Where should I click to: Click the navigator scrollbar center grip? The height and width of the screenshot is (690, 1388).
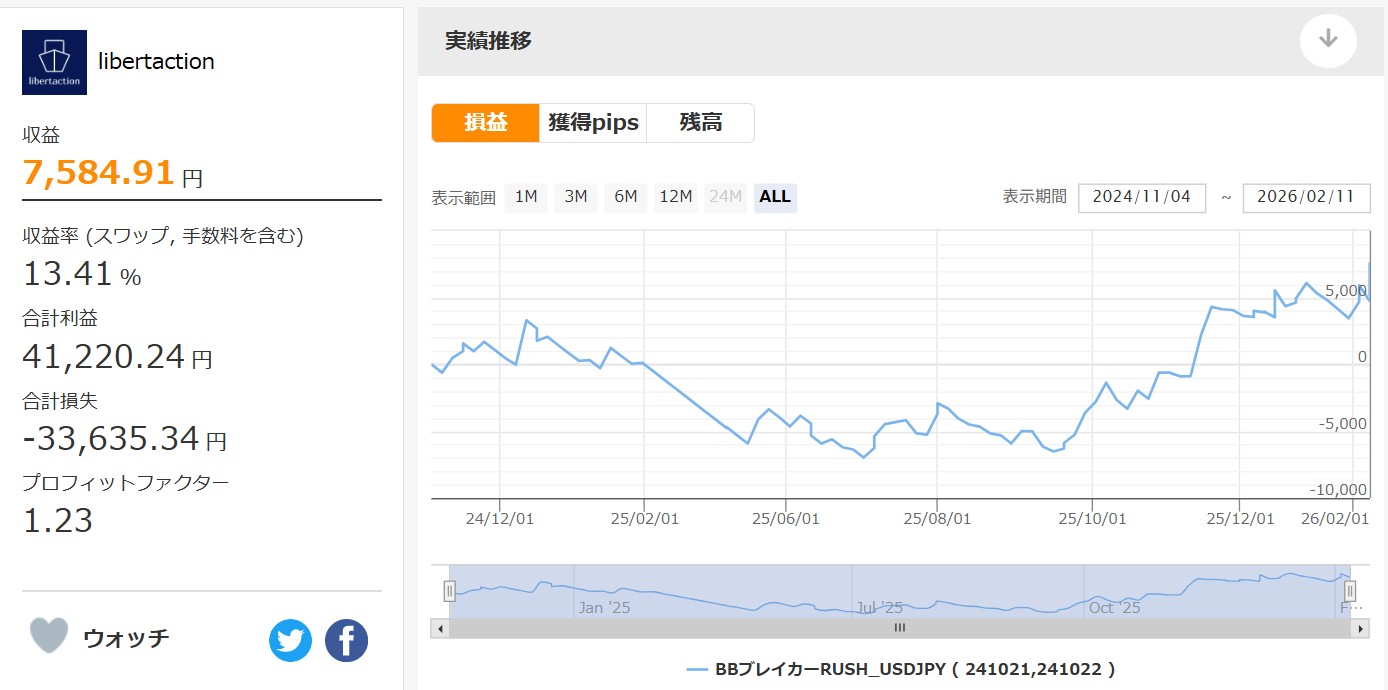click(x=899, y=628)
